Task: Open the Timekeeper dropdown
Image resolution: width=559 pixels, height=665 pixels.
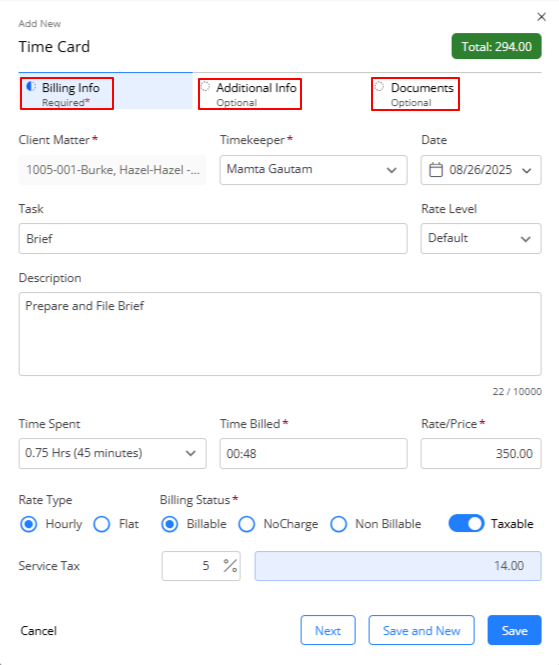Action: pos(313,170)
